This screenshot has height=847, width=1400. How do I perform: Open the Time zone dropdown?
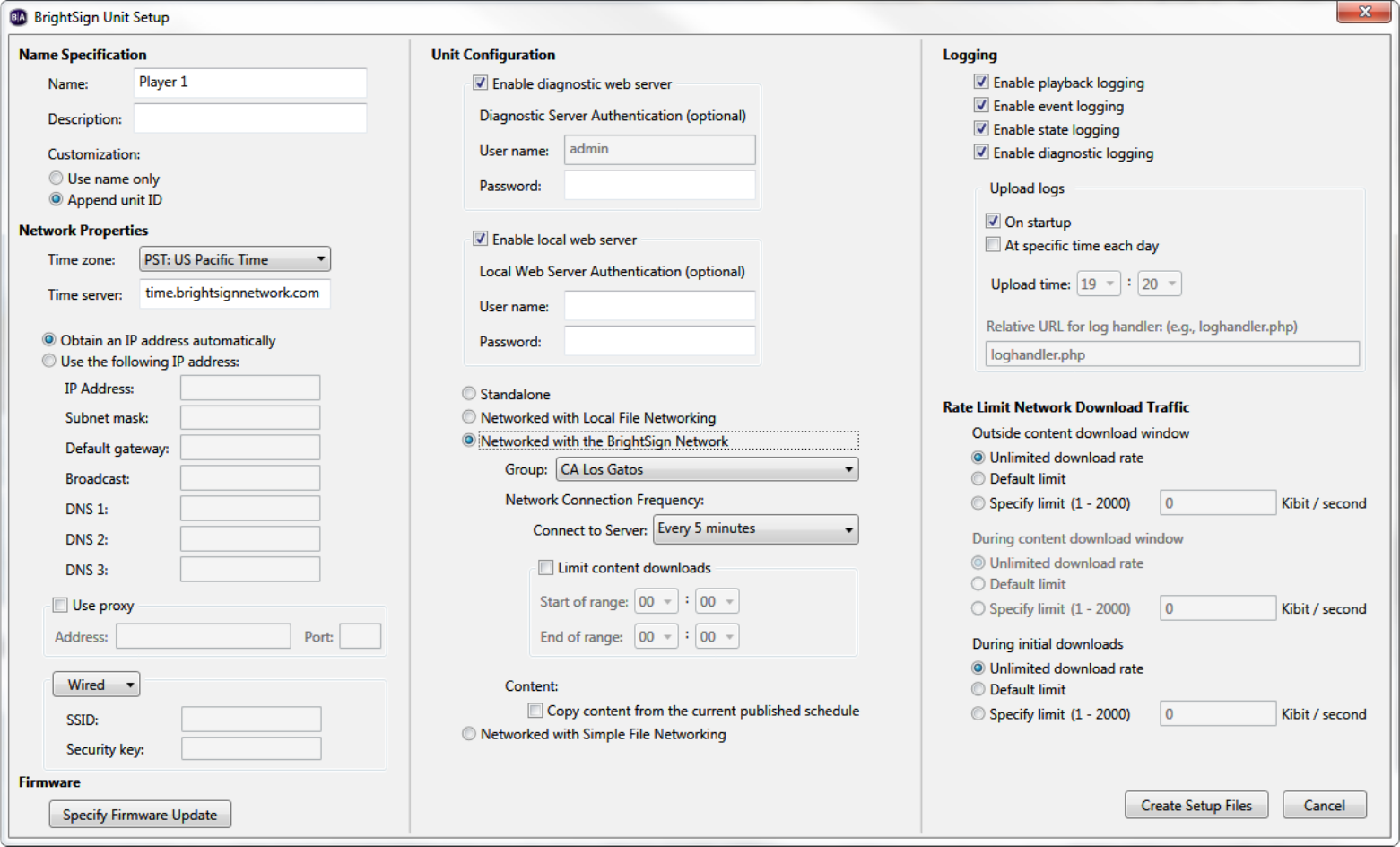(x=235, y=259)
